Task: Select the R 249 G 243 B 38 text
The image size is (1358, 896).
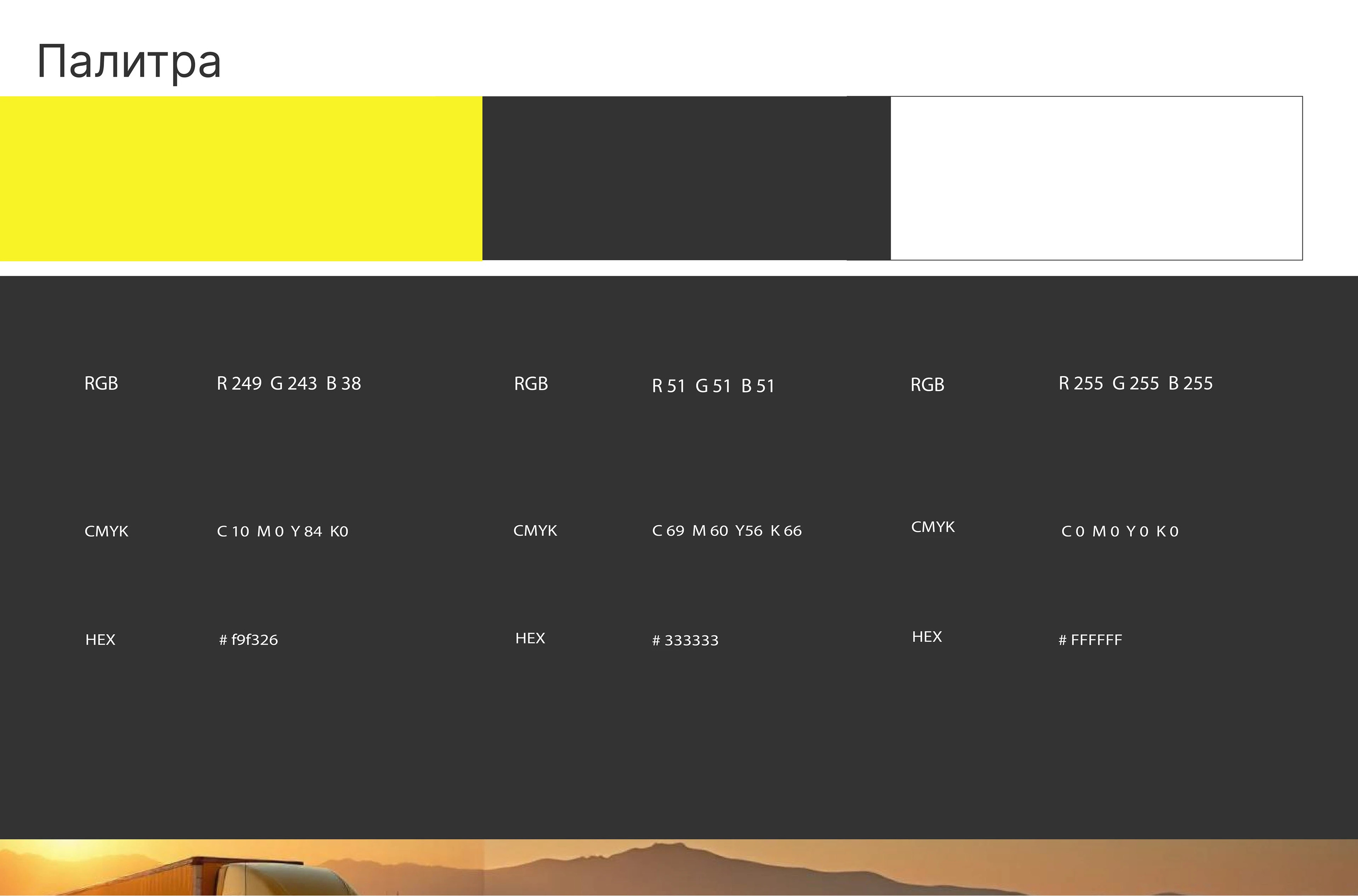Action: coord(289,384)
